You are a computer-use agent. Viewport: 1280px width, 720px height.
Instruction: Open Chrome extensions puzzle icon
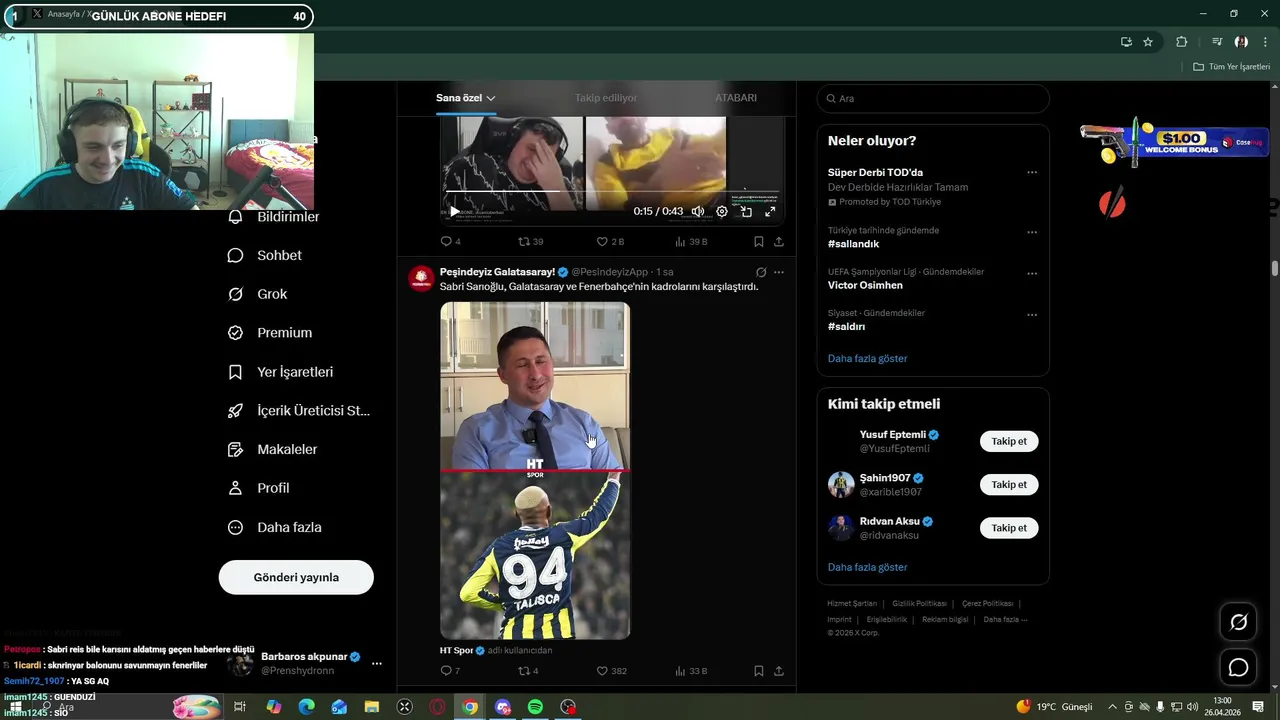pos(1182,42)
